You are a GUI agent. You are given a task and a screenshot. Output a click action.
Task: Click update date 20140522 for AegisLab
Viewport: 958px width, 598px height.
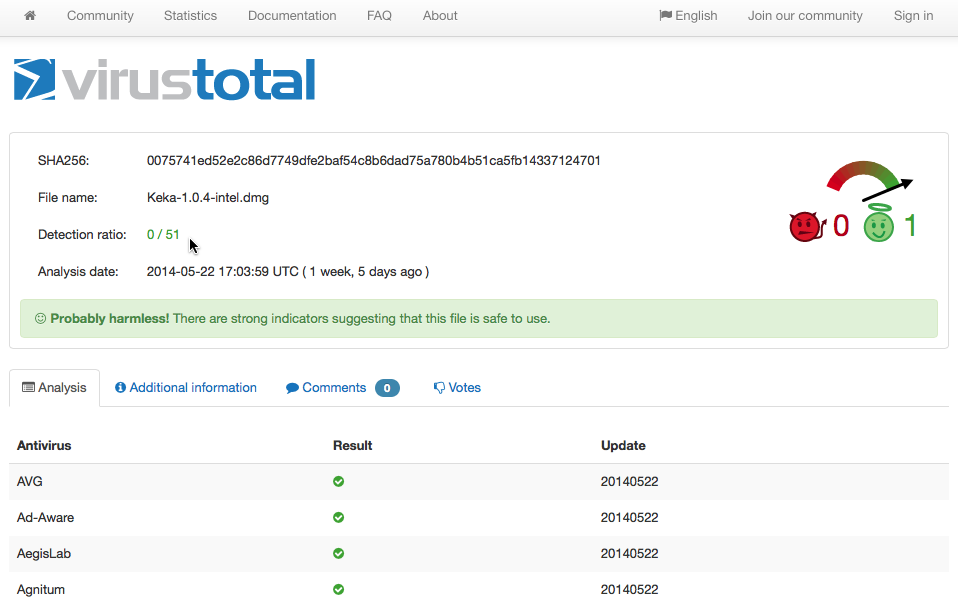629,554
